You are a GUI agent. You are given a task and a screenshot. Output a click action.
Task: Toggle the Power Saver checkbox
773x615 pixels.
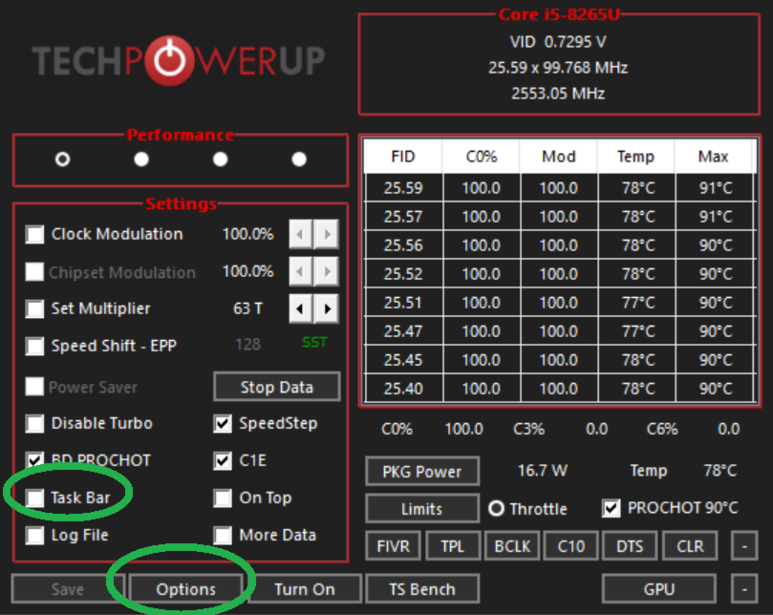(x=35, y=386)
